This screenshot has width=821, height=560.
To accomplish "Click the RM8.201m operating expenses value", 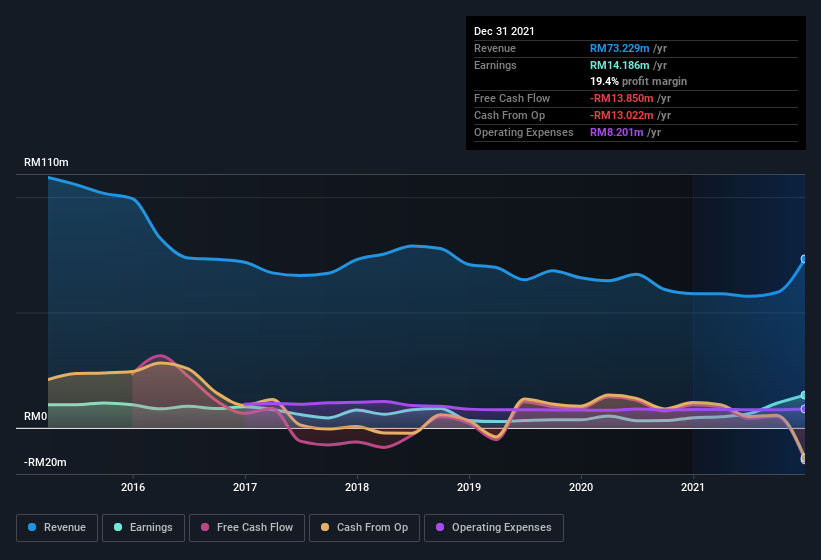I will [616, 132].
